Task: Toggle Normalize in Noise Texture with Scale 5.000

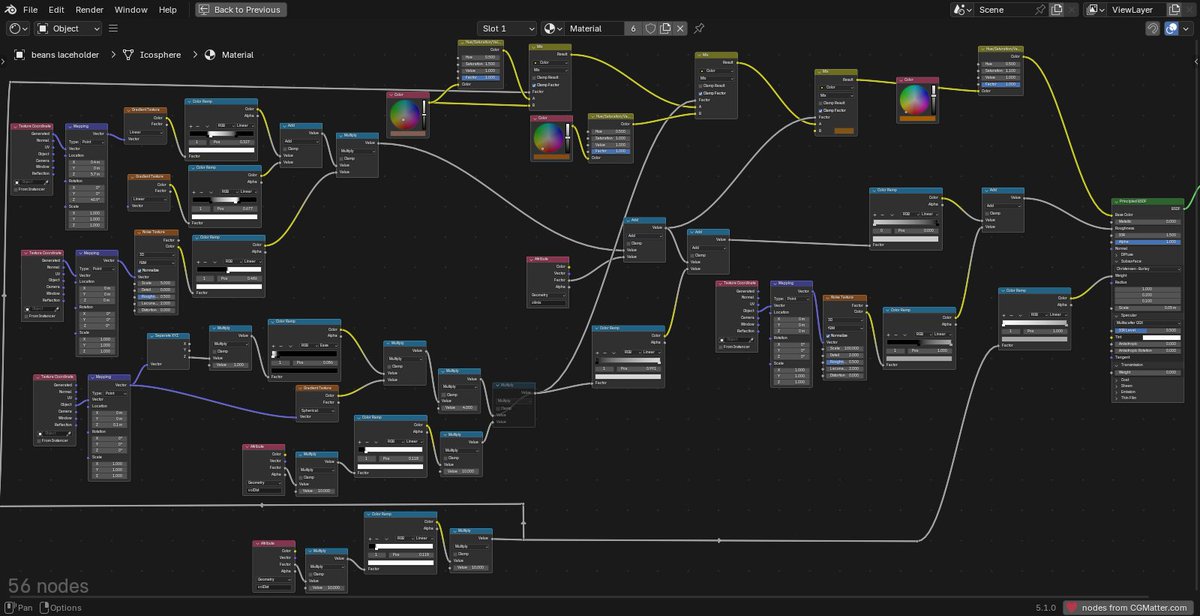Action: [x=139, y=270]
